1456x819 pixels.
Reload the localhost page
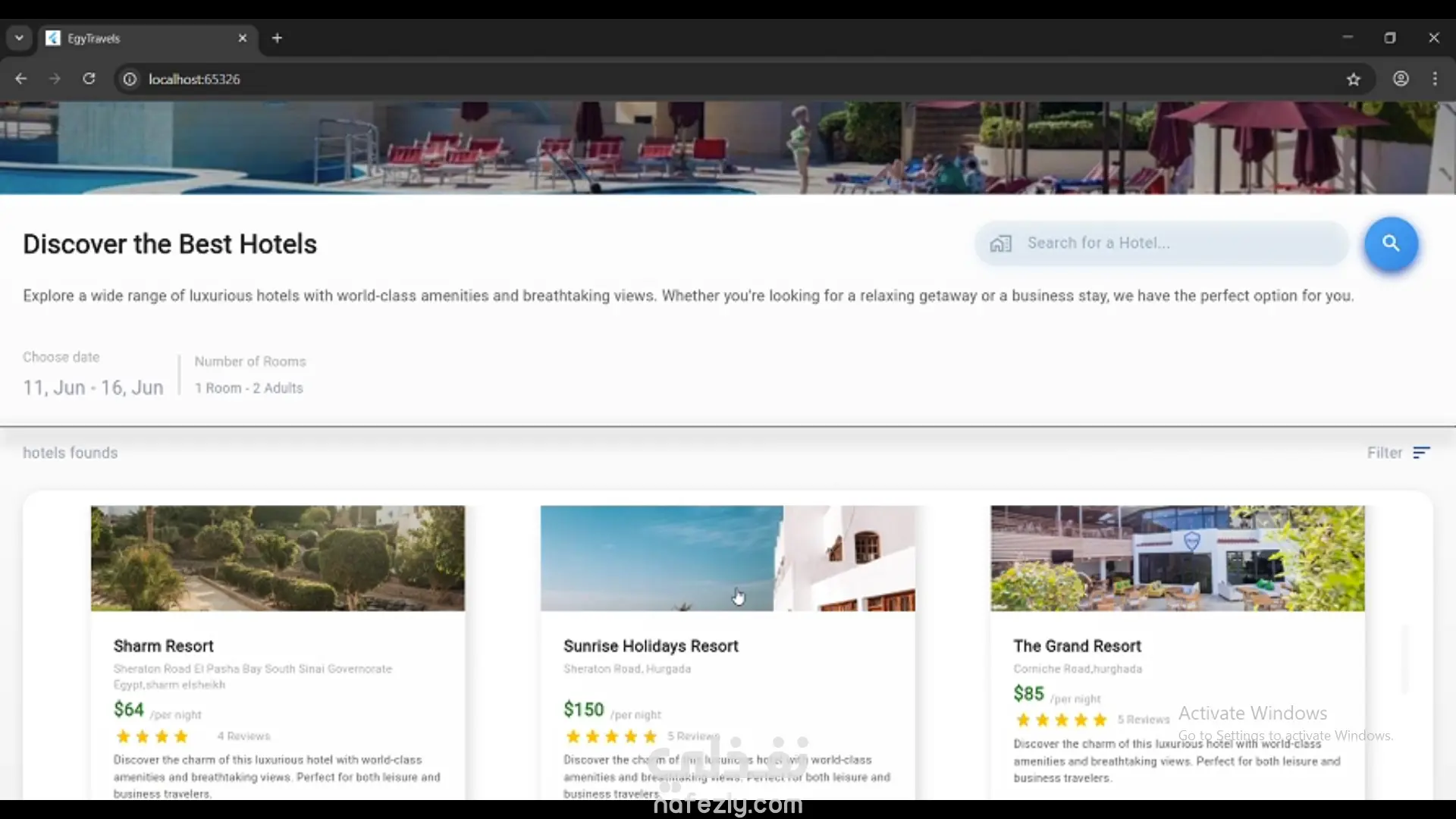click(89, 79)
